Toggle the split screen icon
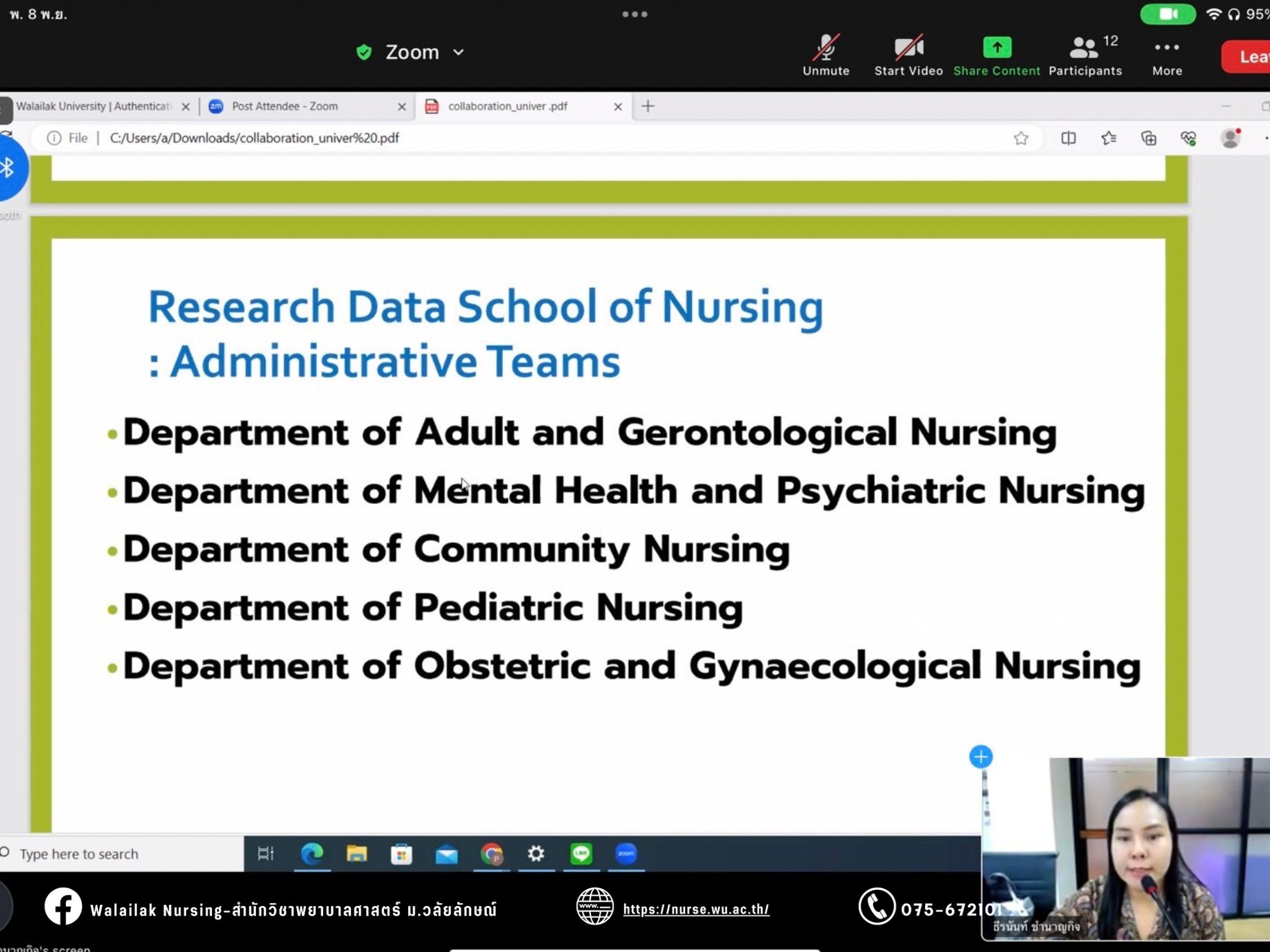1270x952 pixels. point(1068,138)
